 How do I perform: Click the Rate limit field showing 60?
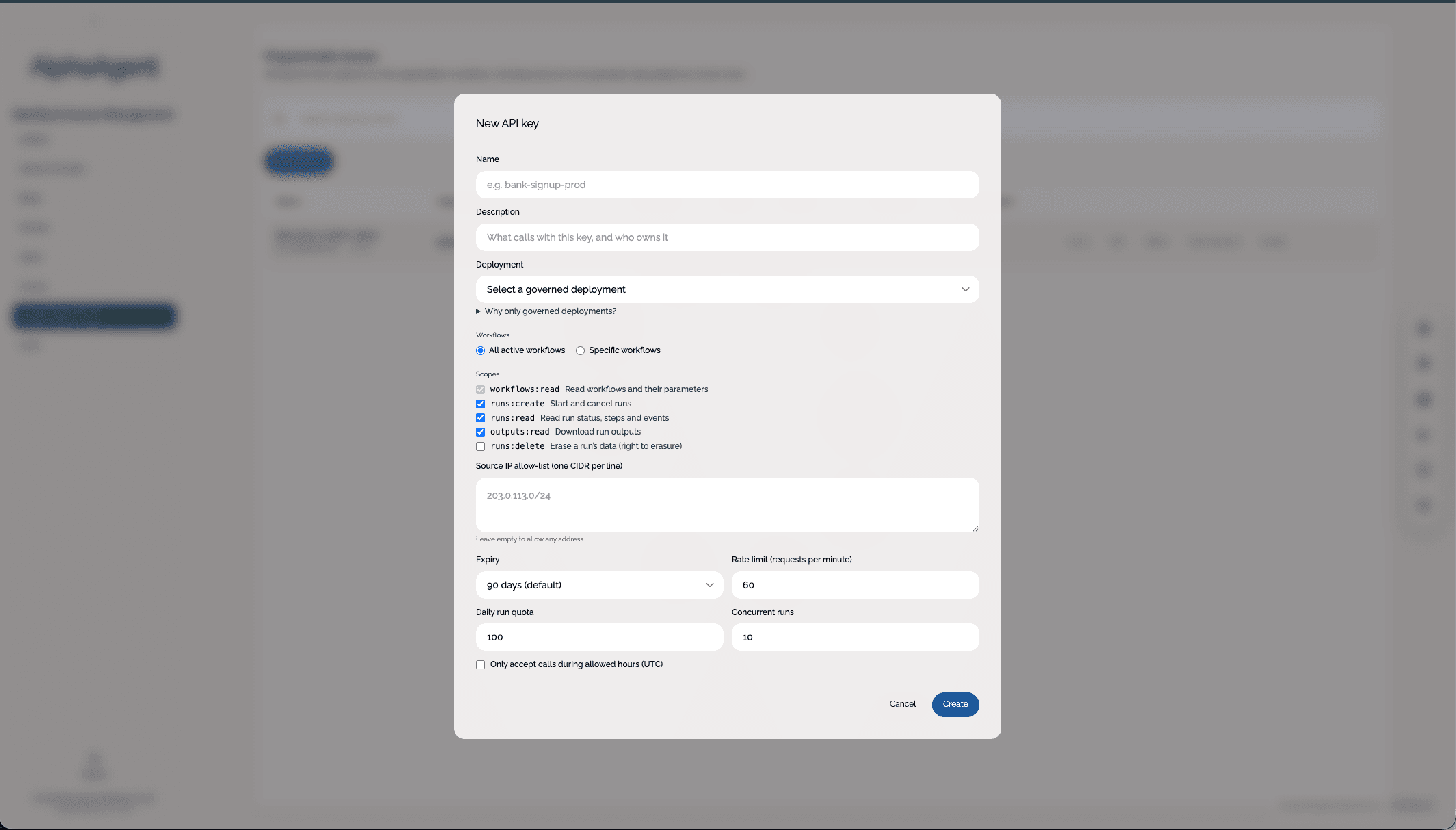855,585
